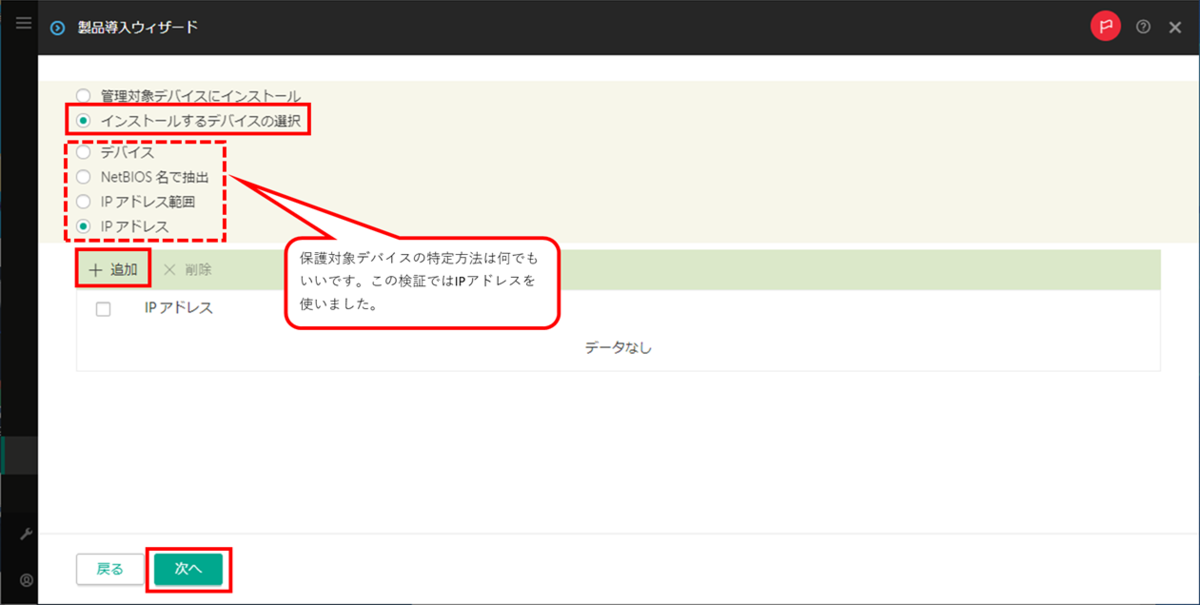
Task: Enable the IP アドレス範囲 option
Action: 82,202
